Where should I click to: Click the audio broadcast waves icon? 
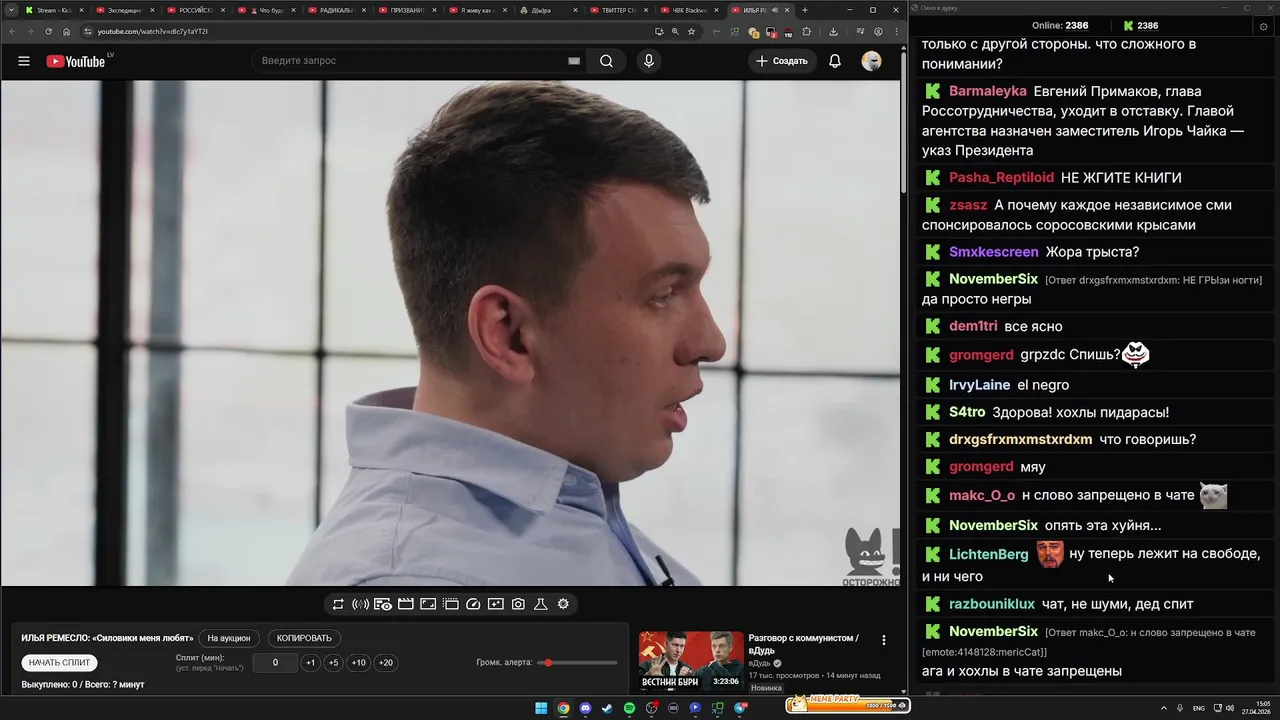(361, 604)
